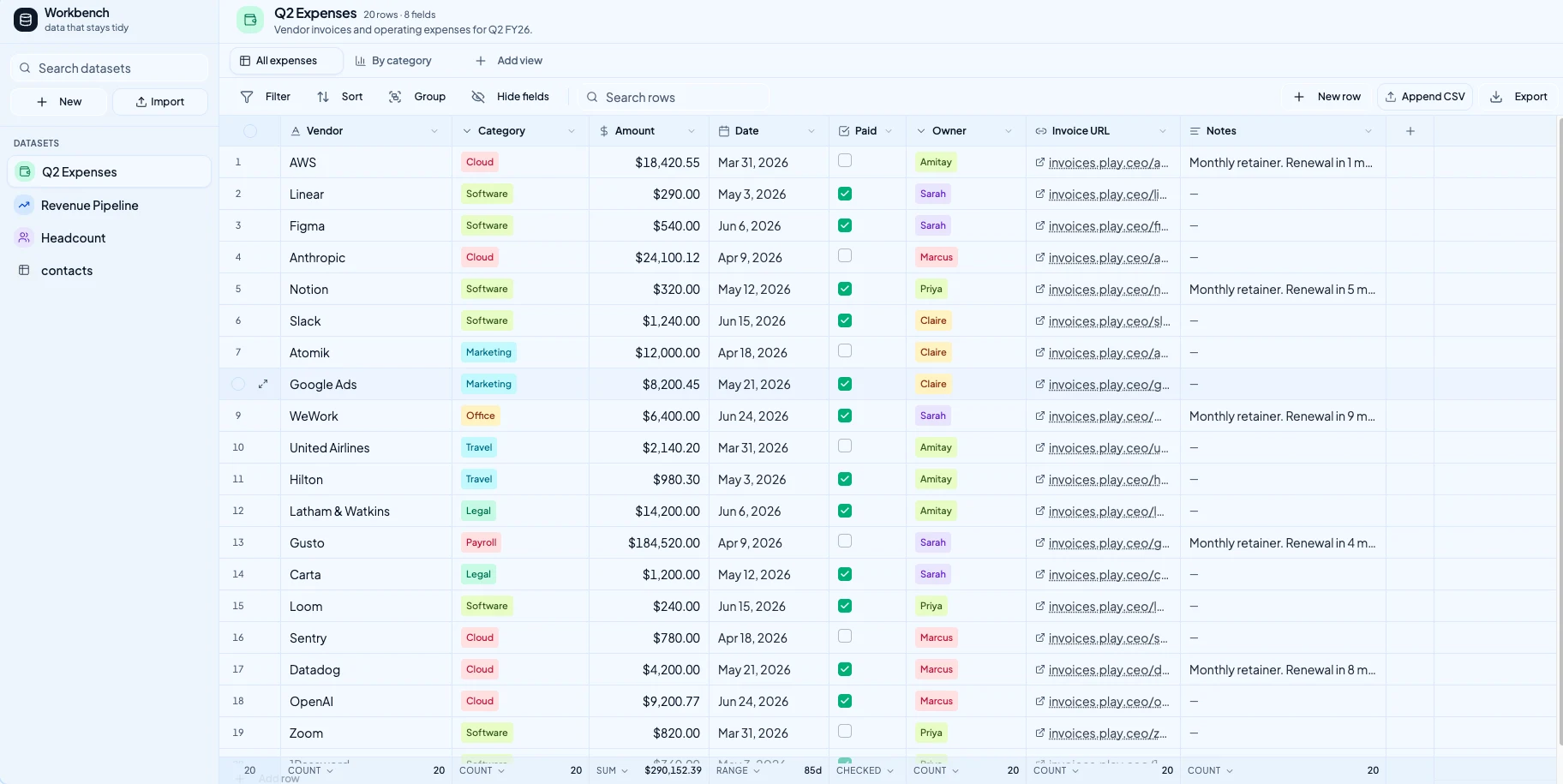The height and width of the screenshot is (784, 1563).
Task: Open the contacts dataset
Action: pos(110,270)
